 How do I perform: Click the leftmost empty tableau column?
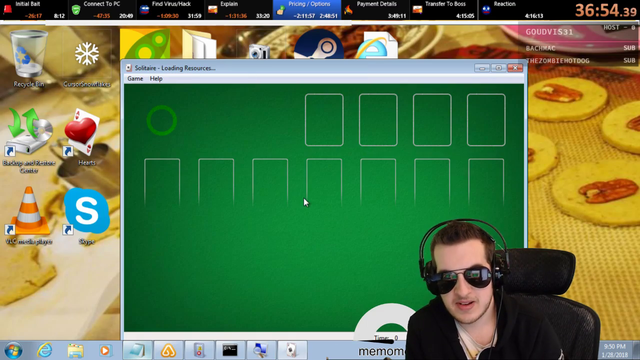tap(162, 182)
